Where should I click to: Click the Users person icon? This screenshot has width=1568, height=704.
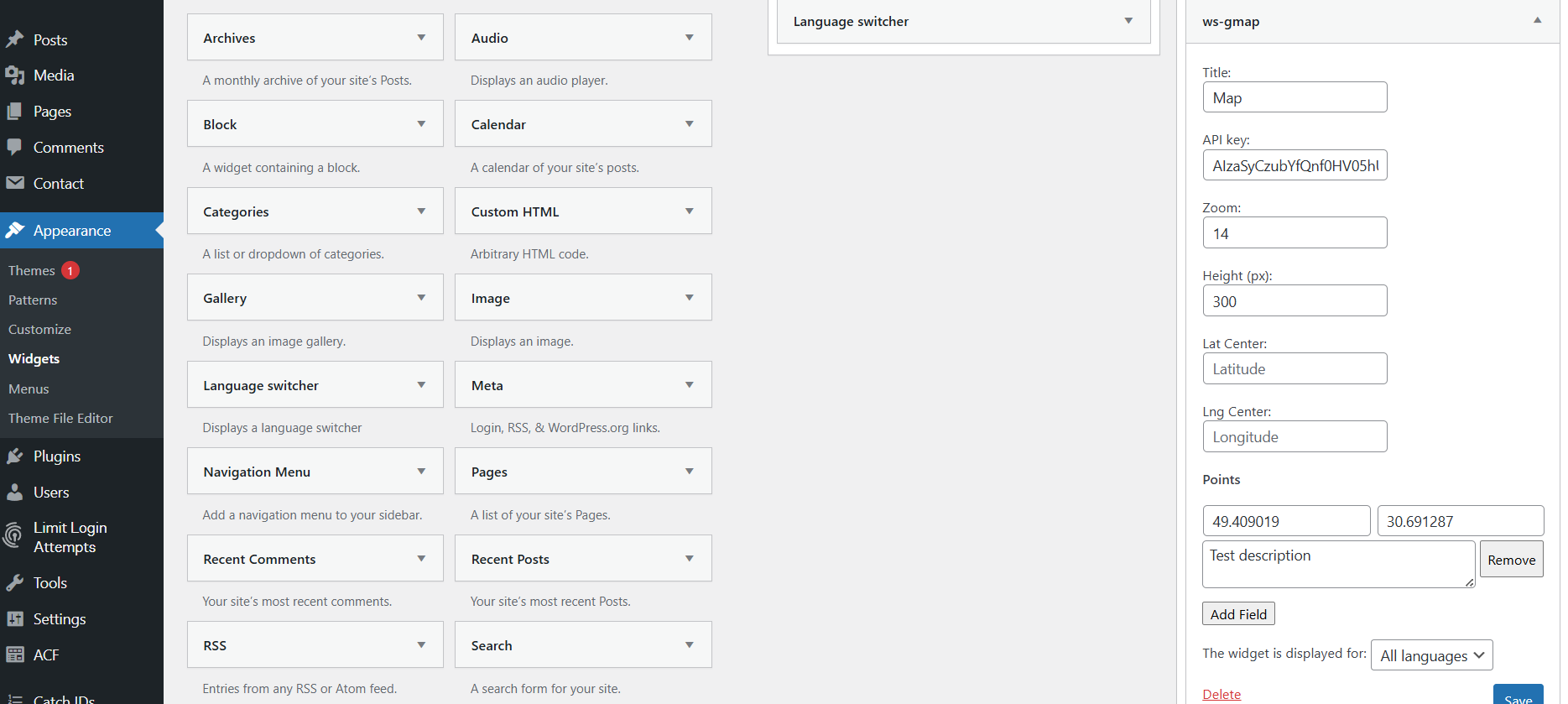pyautogui.click(x=15, y=493)
